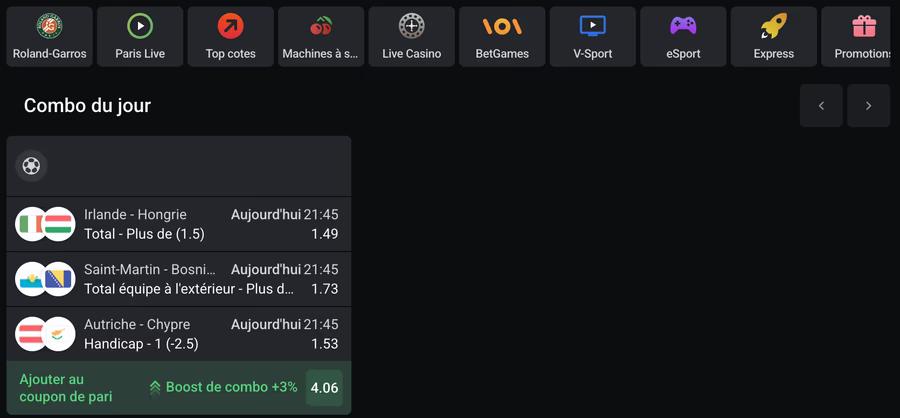Show the previous combo with the left chevron

[821, 106]
